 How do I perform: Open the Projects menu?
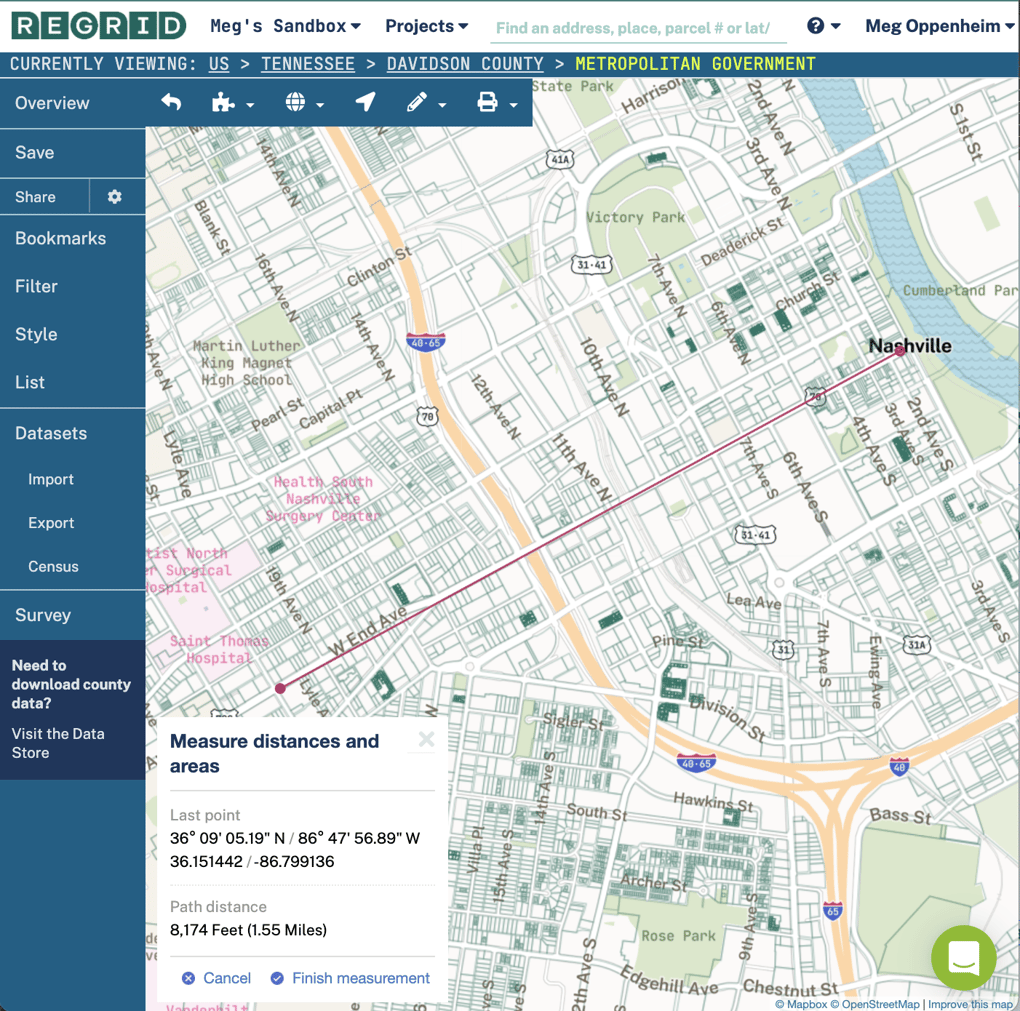[x=426, y=25]
